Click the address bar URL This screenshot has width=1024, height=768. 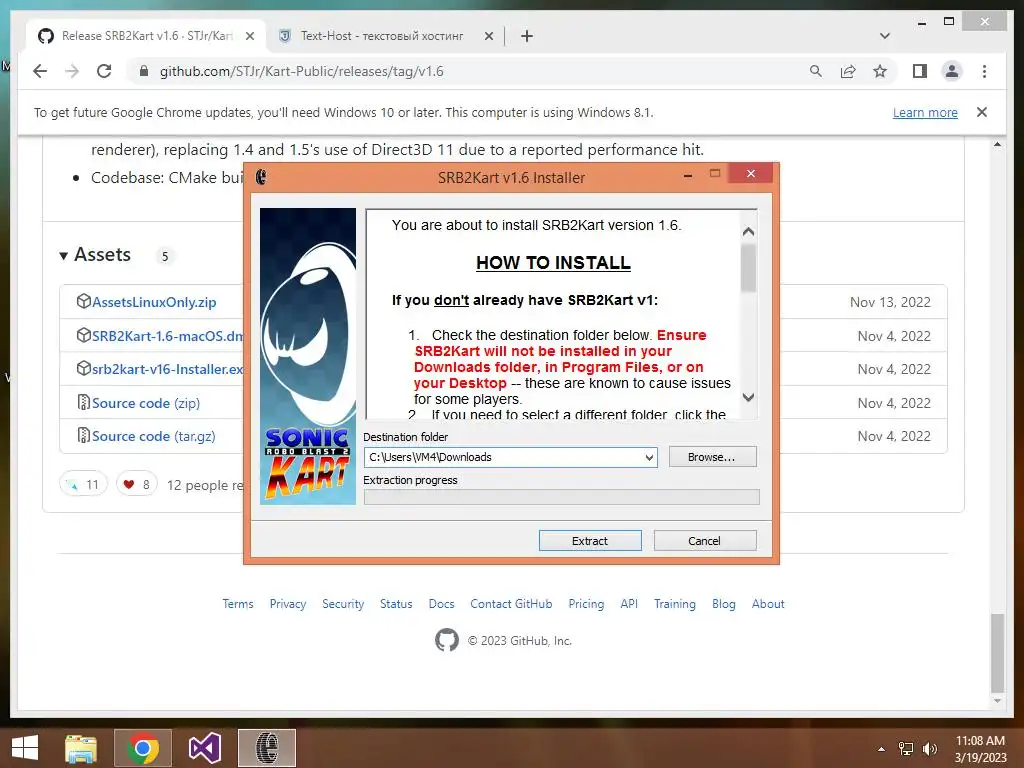[302, 71]
